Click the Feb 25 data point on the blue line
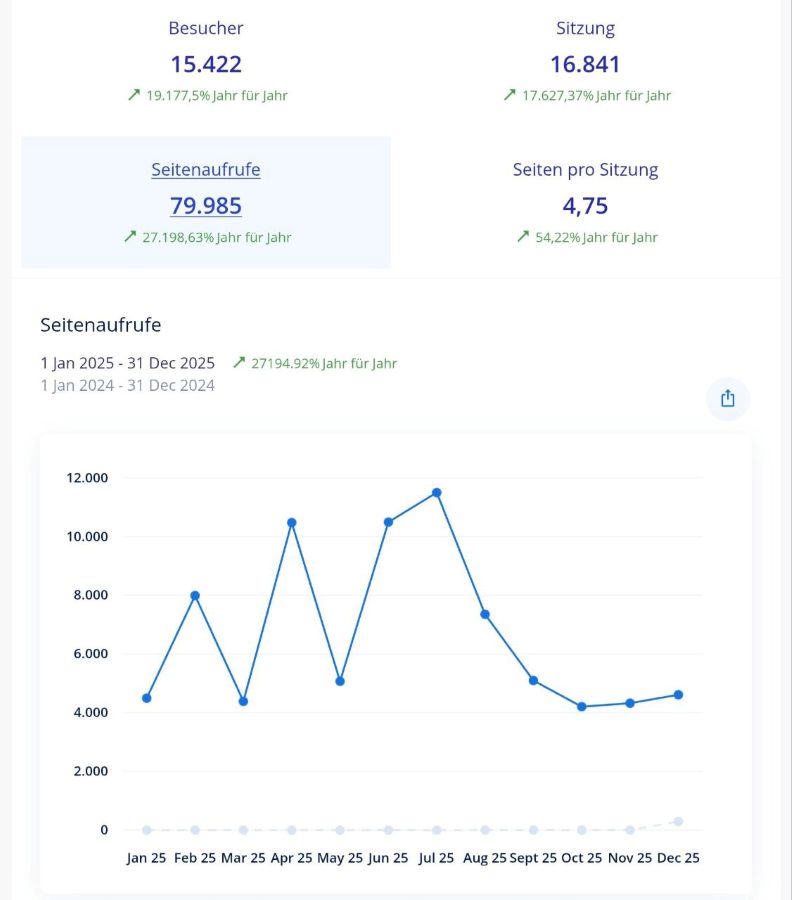792x900 pixels. click(x=195, y=595)
